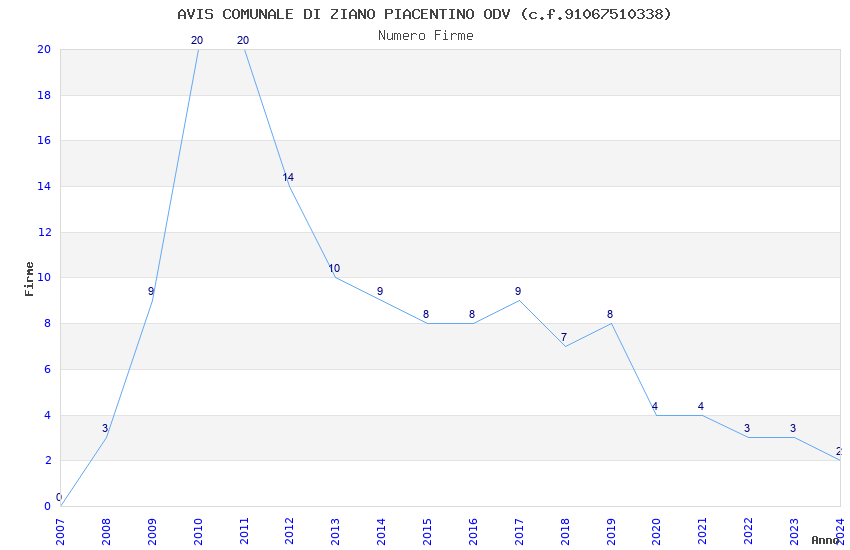Click the x-axis year label 2019
Screen dimensions: 850x550
[611, 532]
